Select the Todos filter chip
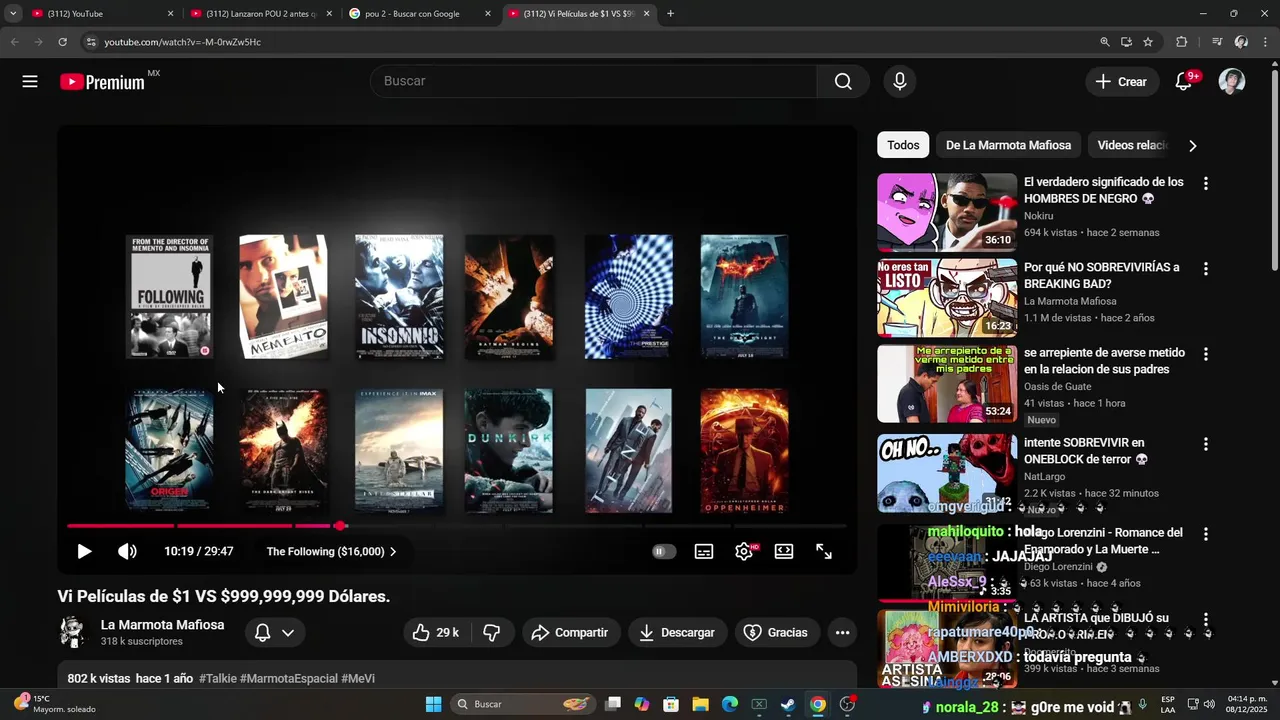The height and width of the screenshot is (720, 1280). [903, 145]
